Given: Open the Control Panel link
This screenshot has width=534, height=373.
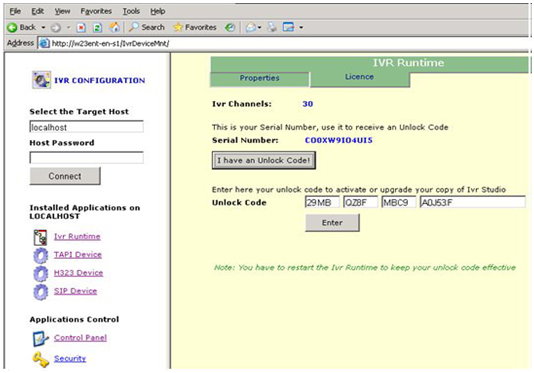Looking at the screenshot, I should pyautogui.click(x=80, y=338).
